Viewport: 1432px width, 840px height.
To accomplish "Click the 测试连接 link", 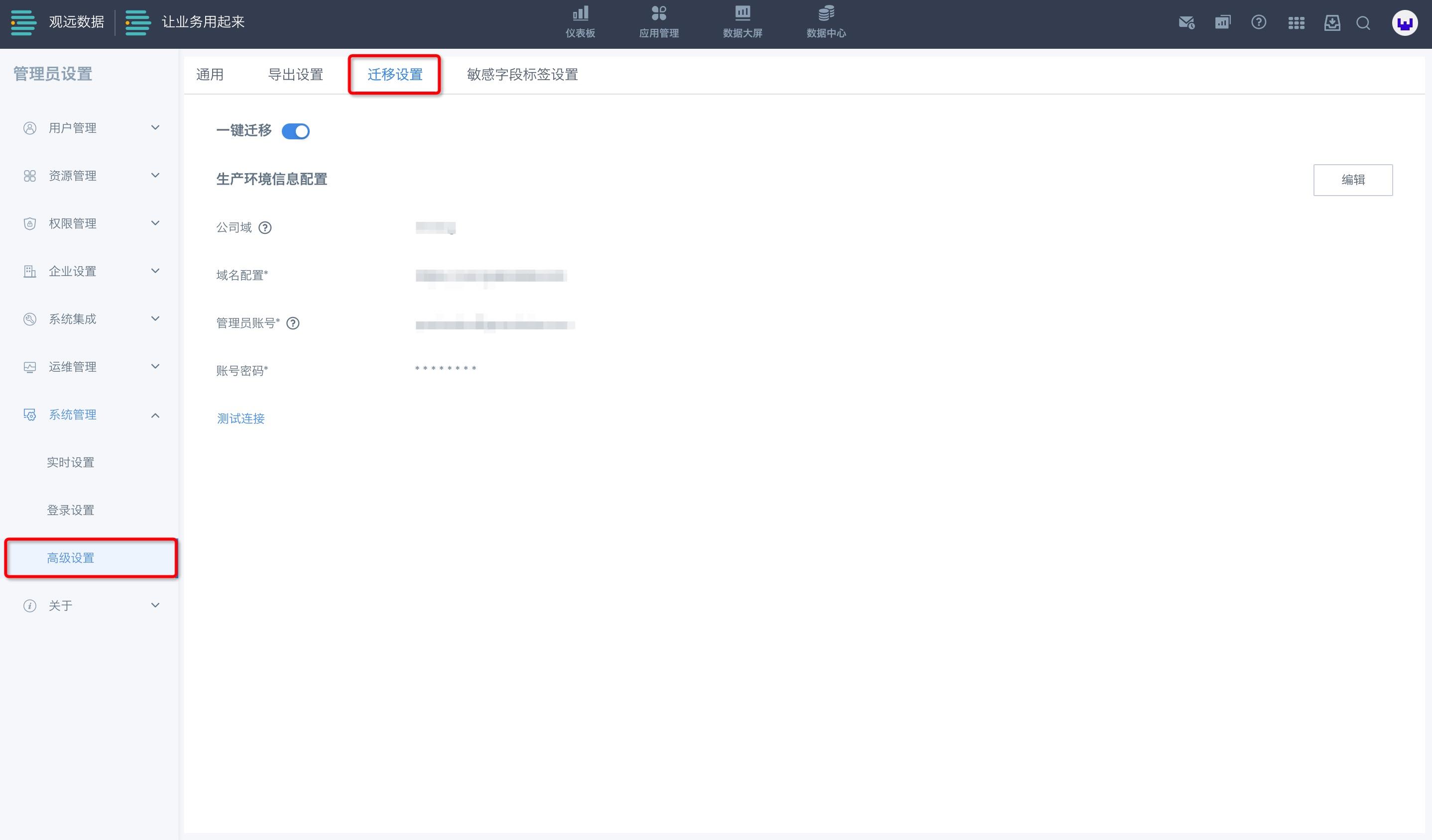I will tap(240, 419).
